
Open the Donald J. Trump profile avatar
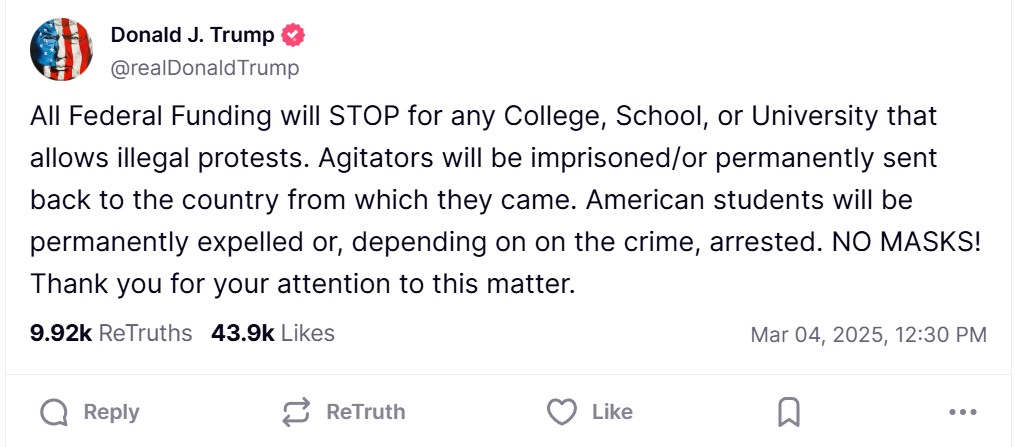62,50
